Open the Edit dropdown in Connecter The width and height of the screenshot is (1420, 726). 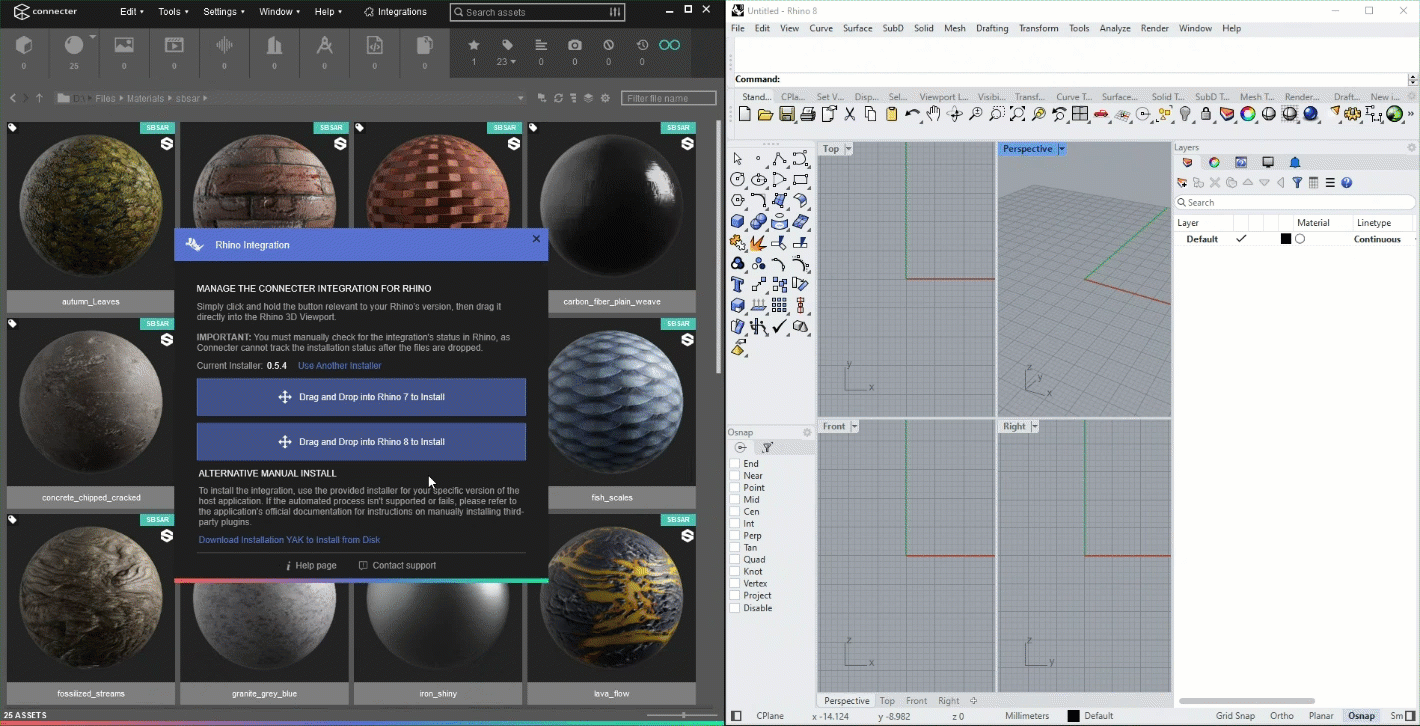131,12
